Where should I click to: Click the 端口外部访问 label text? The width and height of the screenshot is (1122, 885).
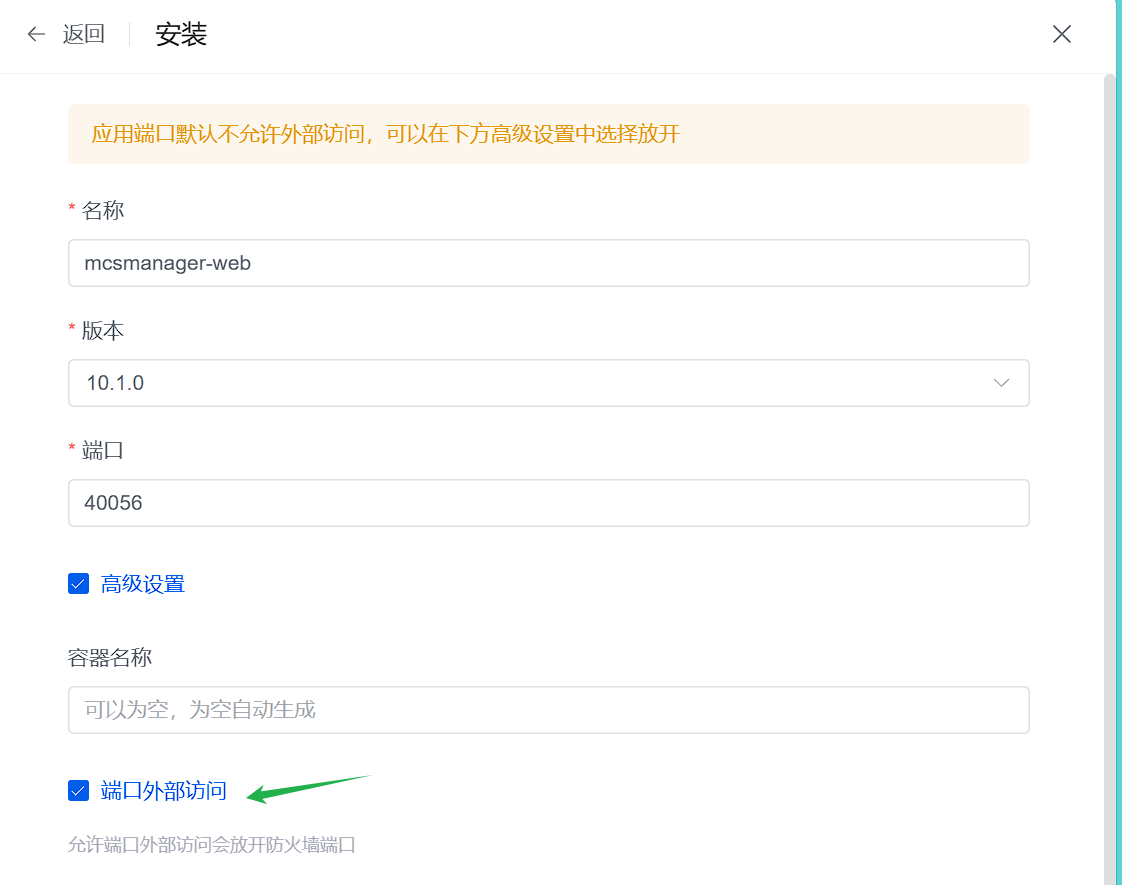[x=164, y=791]
